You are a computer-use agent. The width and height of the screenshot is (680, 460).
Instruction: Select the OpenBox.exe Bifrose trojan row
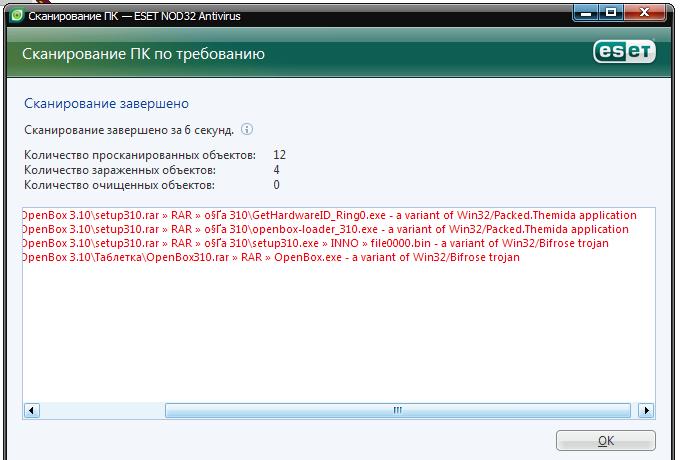[271, 257]
